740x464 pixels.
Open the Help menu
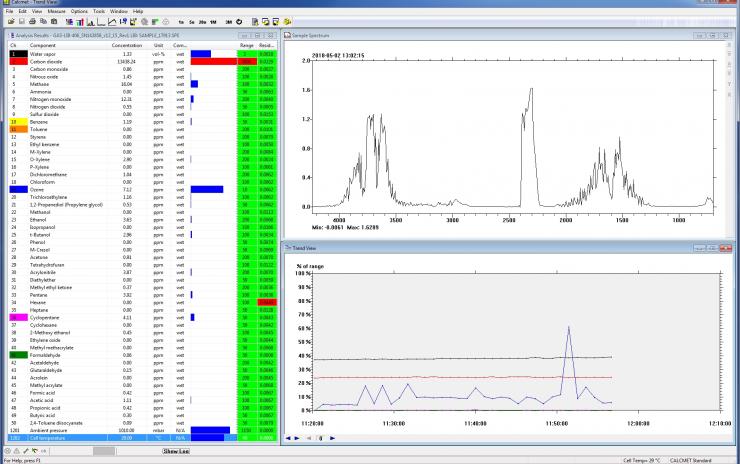point(138,11)
